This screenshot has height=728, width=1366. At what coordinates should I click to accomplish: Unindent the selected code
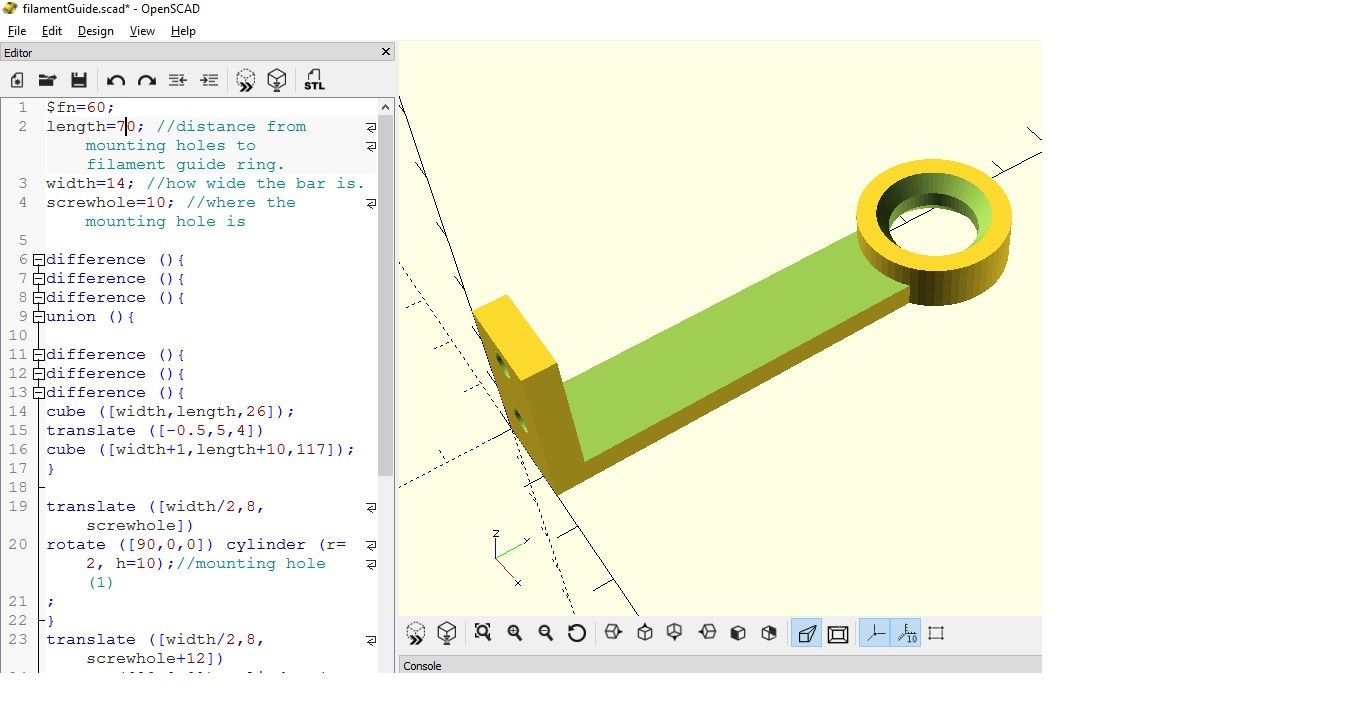click(178, 80)
